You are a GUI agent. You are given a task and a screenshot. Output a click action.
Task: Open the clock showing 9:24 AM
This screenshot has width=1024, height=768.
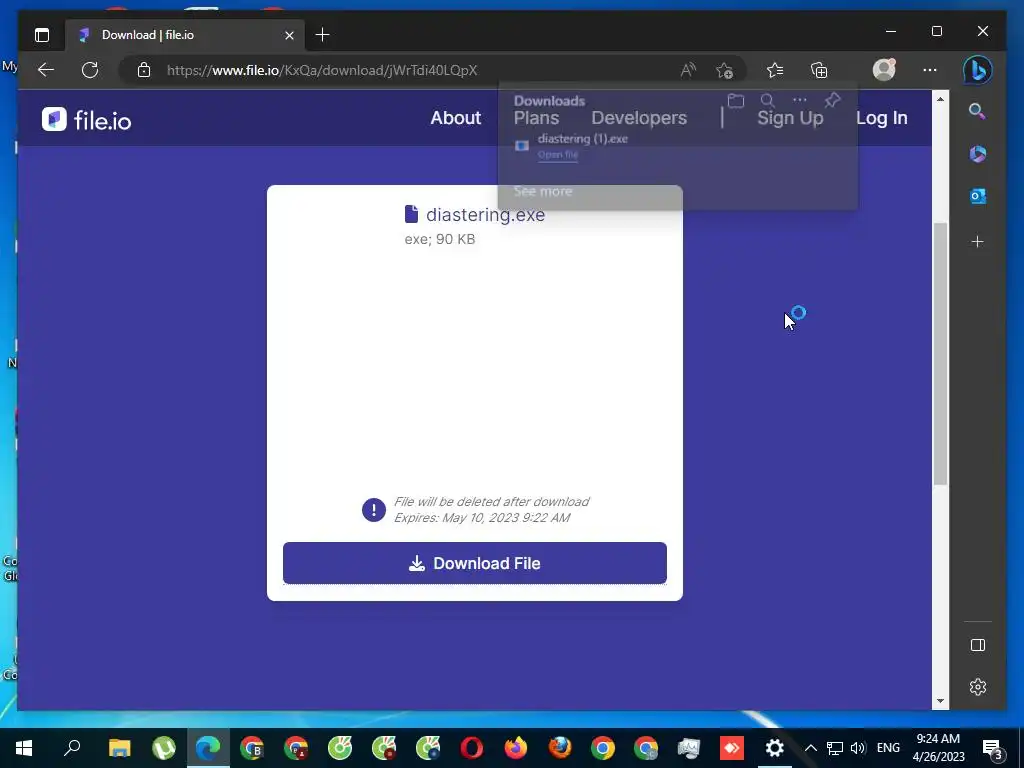[938, 748]
